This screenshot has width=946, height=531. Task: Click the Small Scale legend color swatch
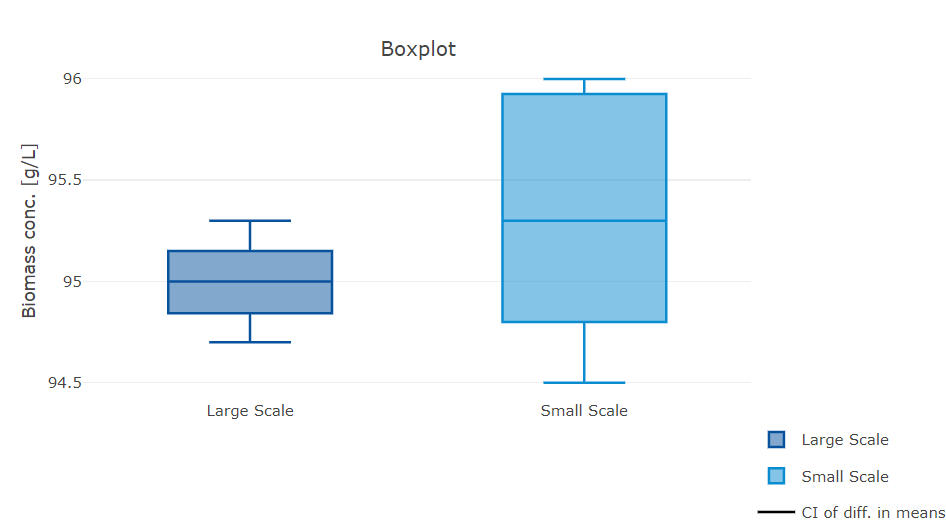[x=776, y=476]
